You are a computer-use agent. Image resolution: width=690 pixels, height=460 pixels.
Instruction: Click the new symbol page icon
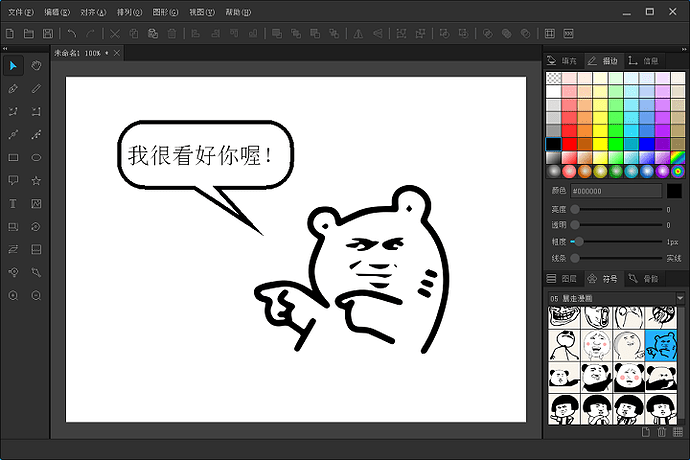[x=646, y=432]
